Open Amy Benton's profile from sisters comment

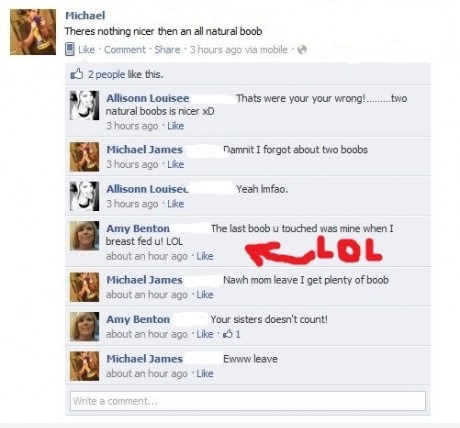tap(138, 319)
